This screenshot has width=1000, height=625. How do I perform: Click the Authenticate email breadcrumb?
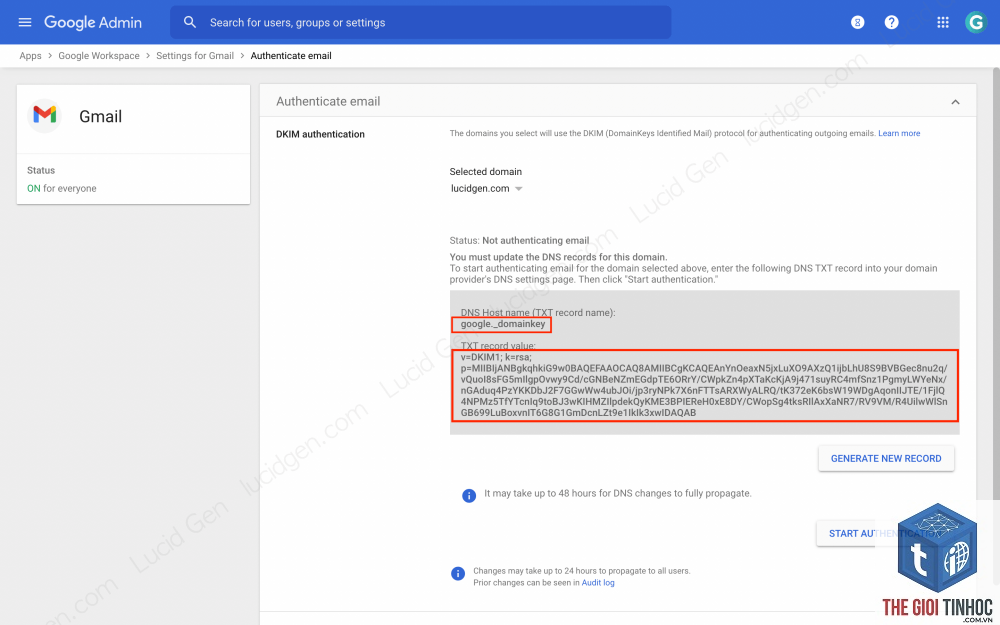[x=291, y=55]
